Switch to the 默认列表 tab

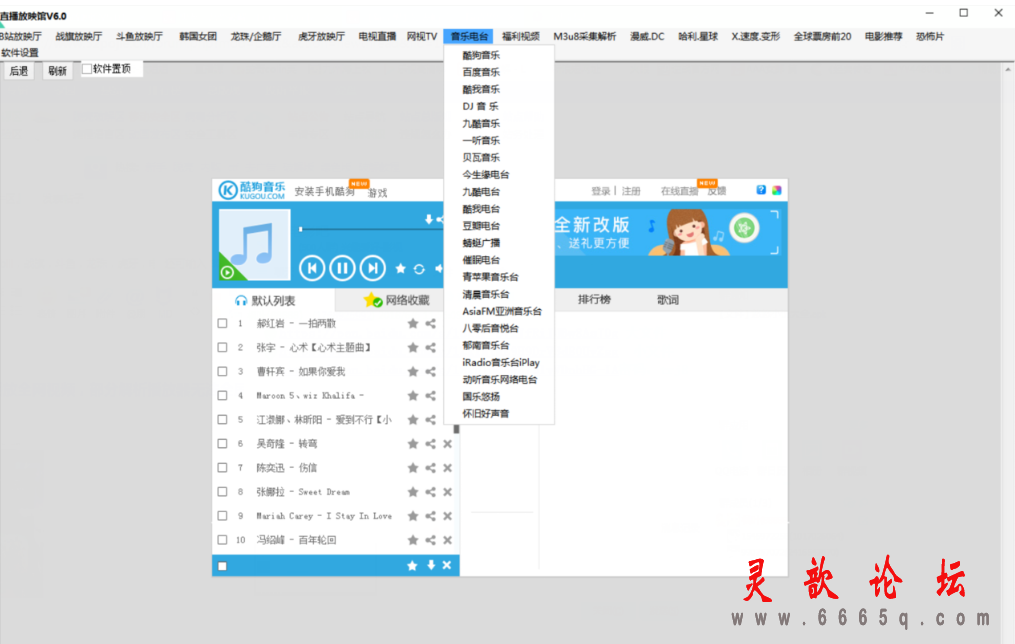(x=273, y=300)
